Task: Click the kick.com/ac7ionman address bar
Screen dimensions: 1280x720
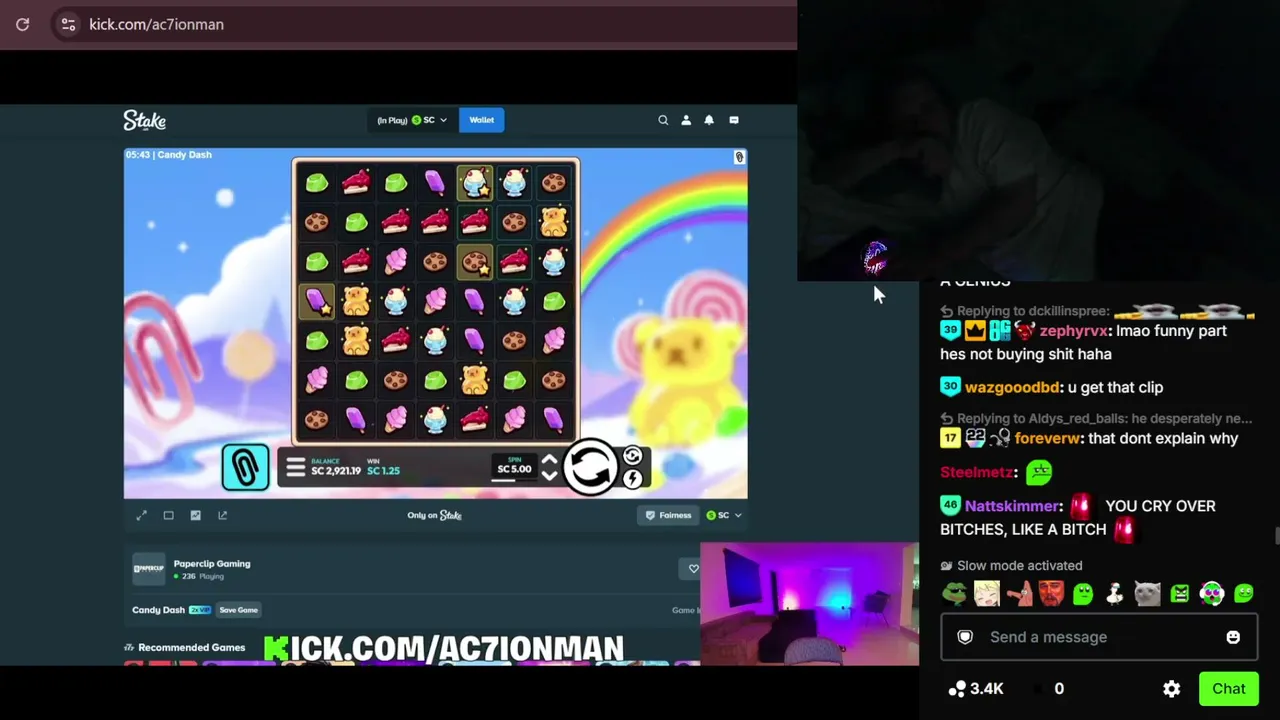Action: pyautogui.click(x=156, y=24)
